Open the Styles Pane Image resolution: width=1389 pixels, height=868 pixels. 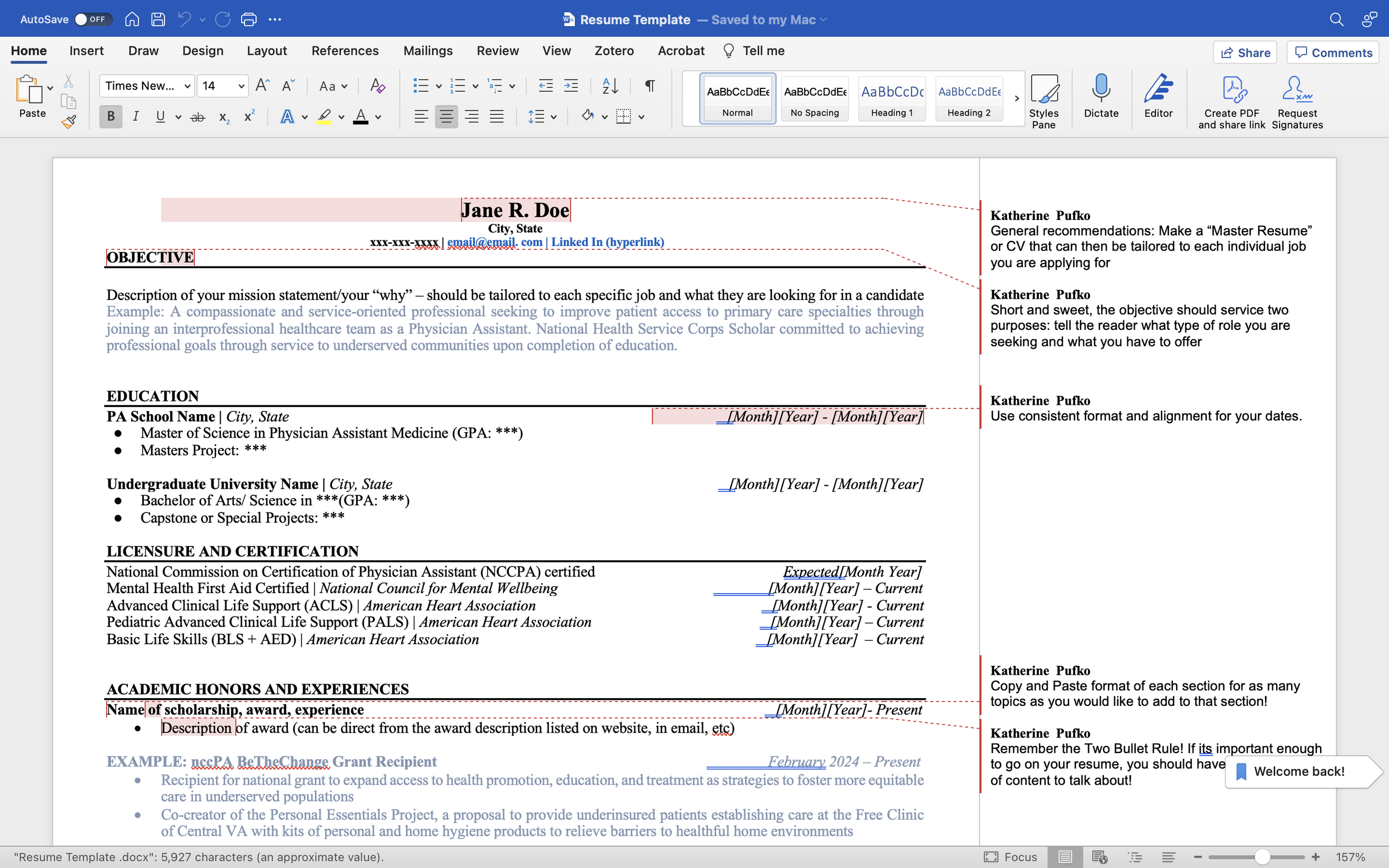[1043, 101]
